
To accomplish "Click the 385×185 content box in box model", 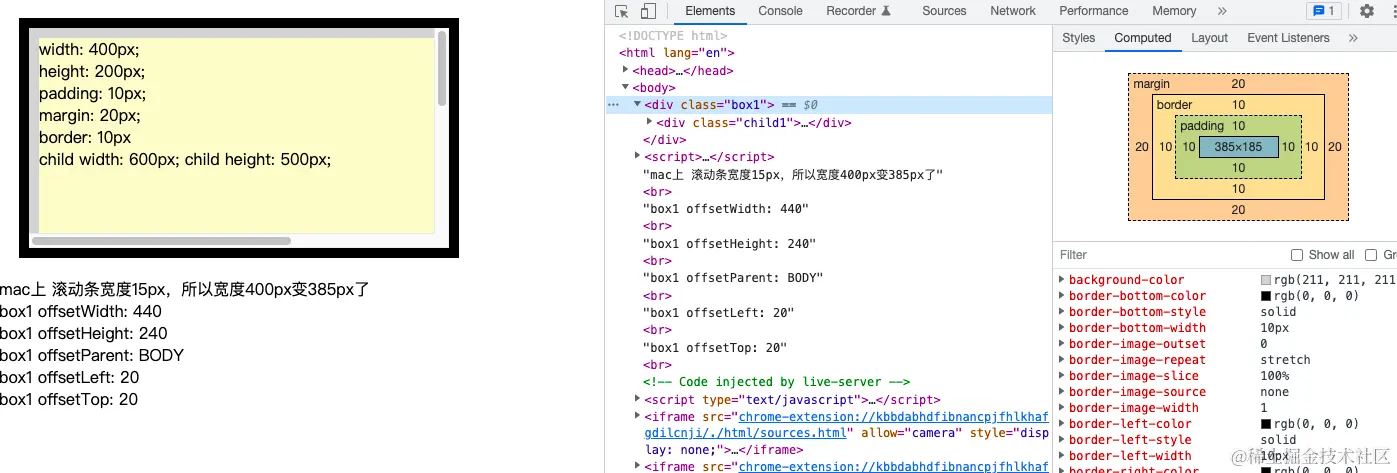I will 1238,147.
